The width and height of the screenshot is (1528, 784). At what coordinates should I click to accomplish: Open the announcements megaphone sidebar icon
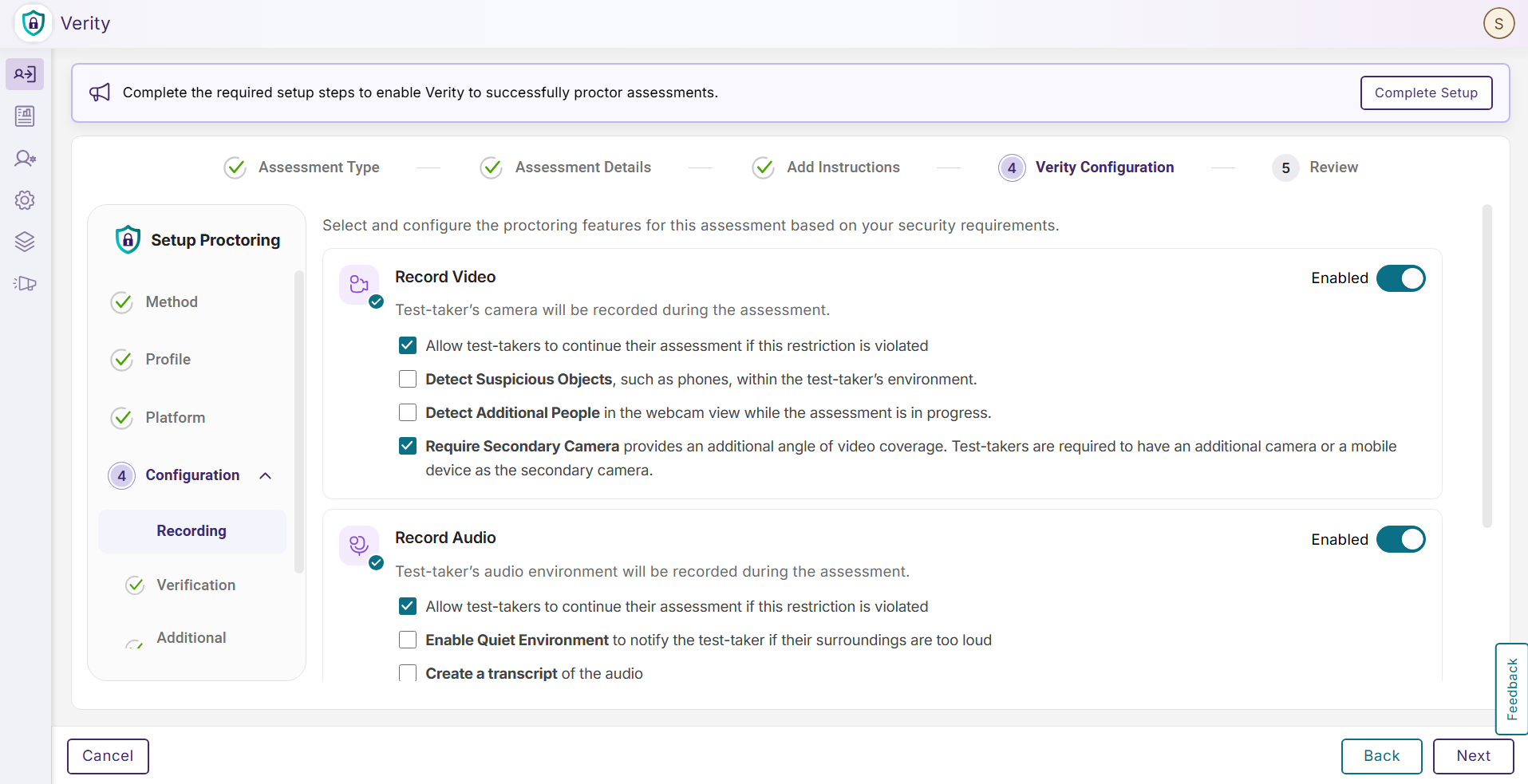[25, 283]
